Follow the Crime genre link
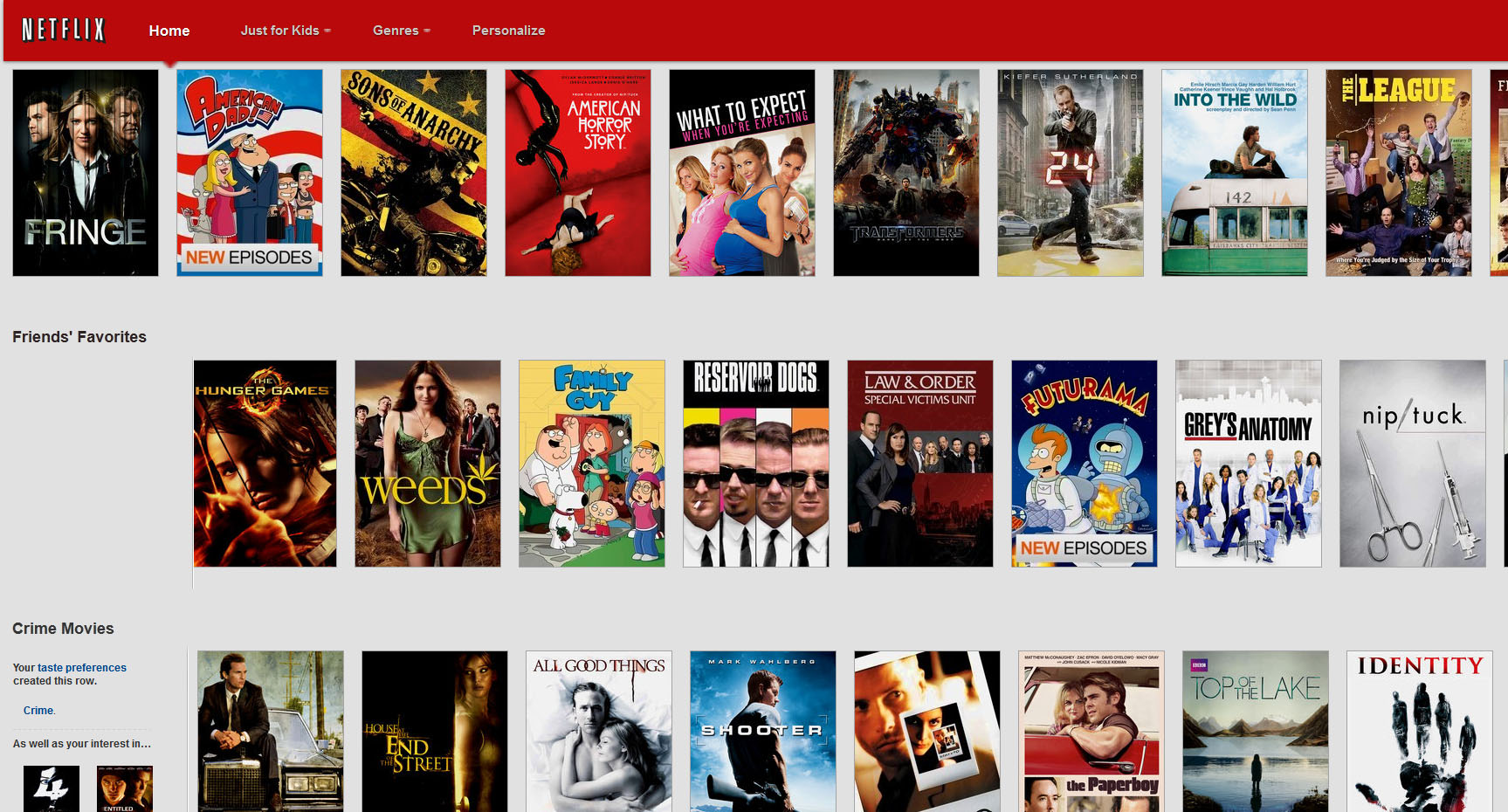Viewport: 1508px width, 812px height. coord(38,711)
